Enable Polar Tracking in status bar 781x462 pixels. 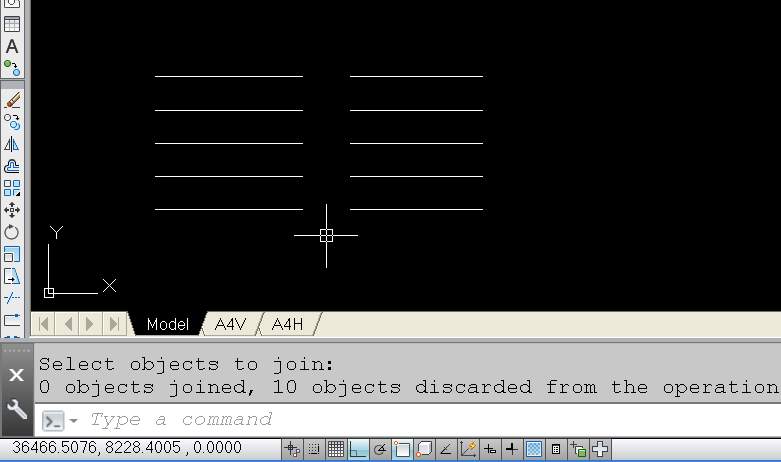pyautogui.click(x=380, y=450)
